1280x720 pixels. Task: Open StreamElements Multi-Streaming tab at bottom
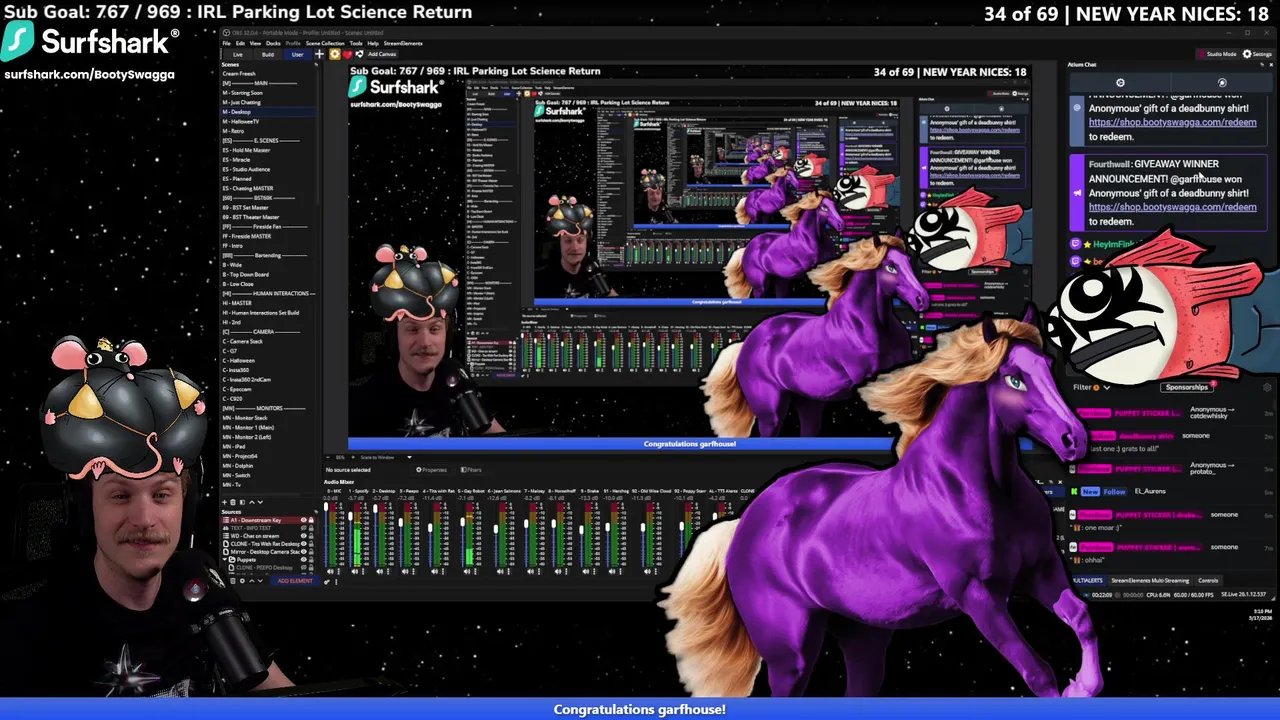click(1150, 581)
